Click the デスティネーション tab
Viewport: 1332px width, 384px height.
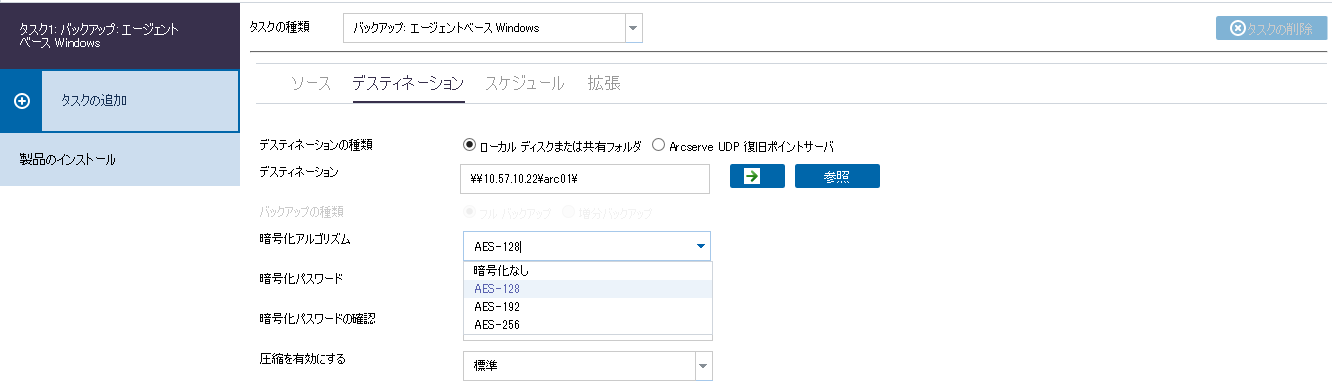pyautogui.click(x=408, y=83)
